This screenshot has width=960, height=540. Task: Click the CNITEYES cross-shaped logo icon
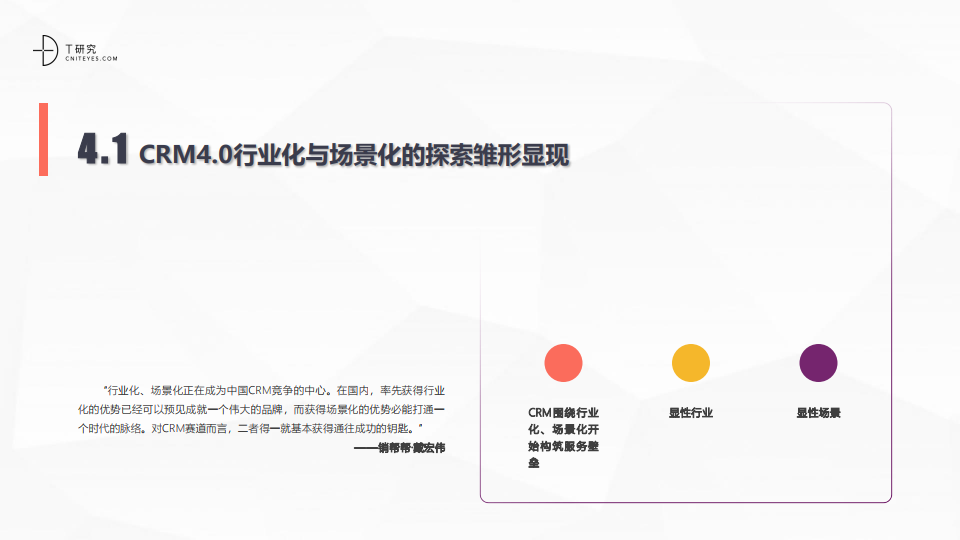44,51
